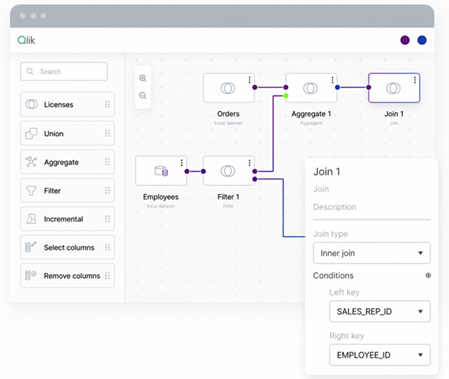Click the Incremental icon
The width and height of the screenshot is (449, 379).
pyautogui.click(x=31, y=219)
